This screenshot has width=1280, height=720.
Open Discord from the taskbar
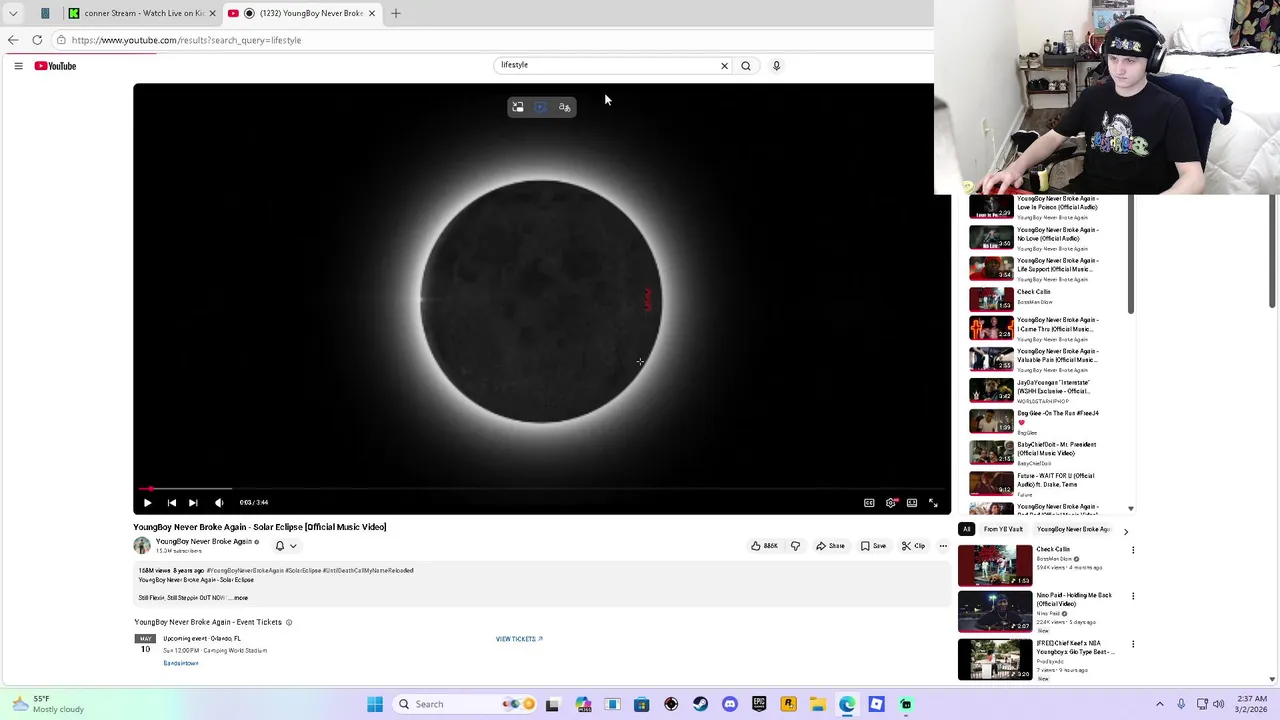click(729, 704)
